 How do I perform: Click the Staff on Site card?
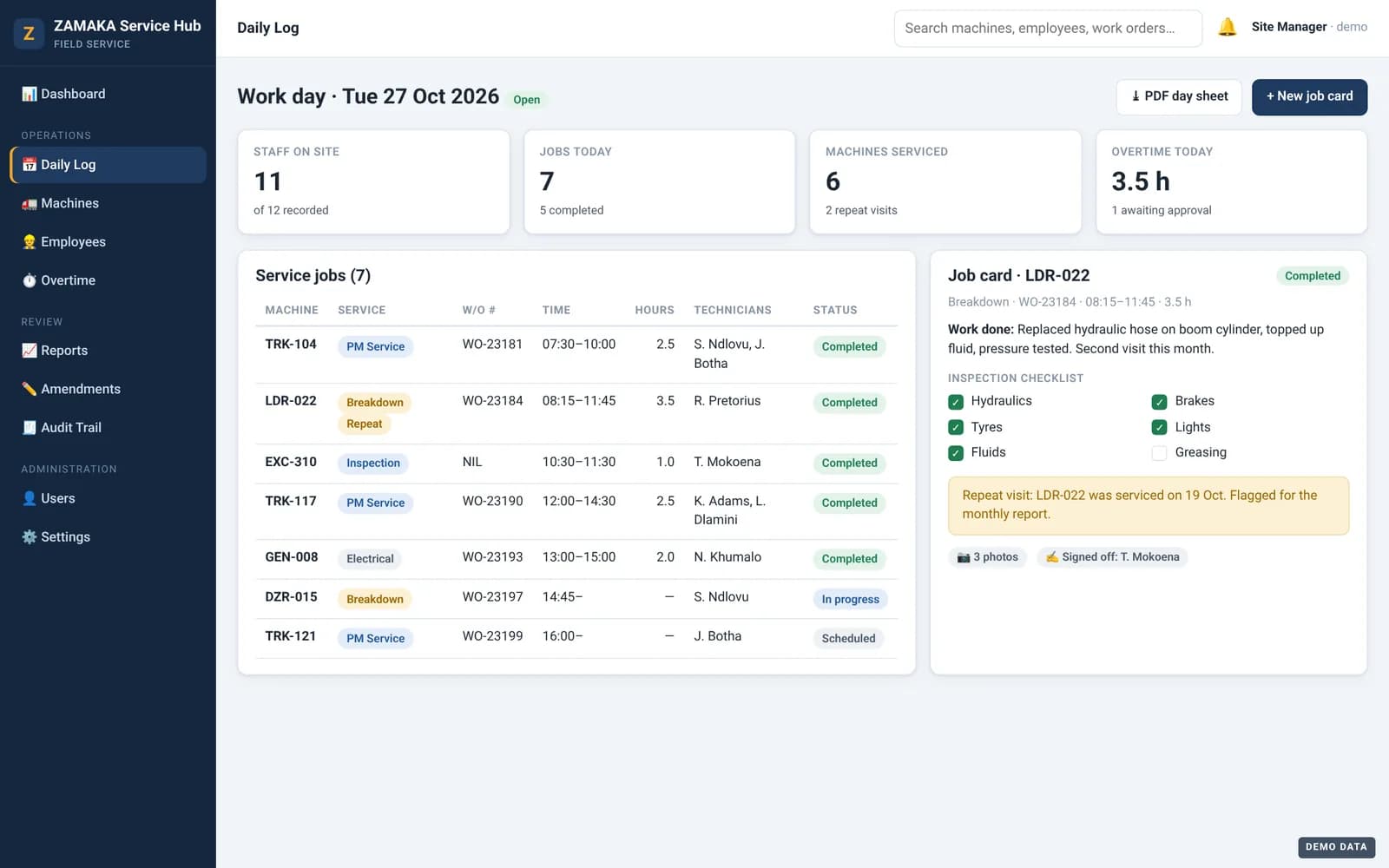click(x=373, y=182)
